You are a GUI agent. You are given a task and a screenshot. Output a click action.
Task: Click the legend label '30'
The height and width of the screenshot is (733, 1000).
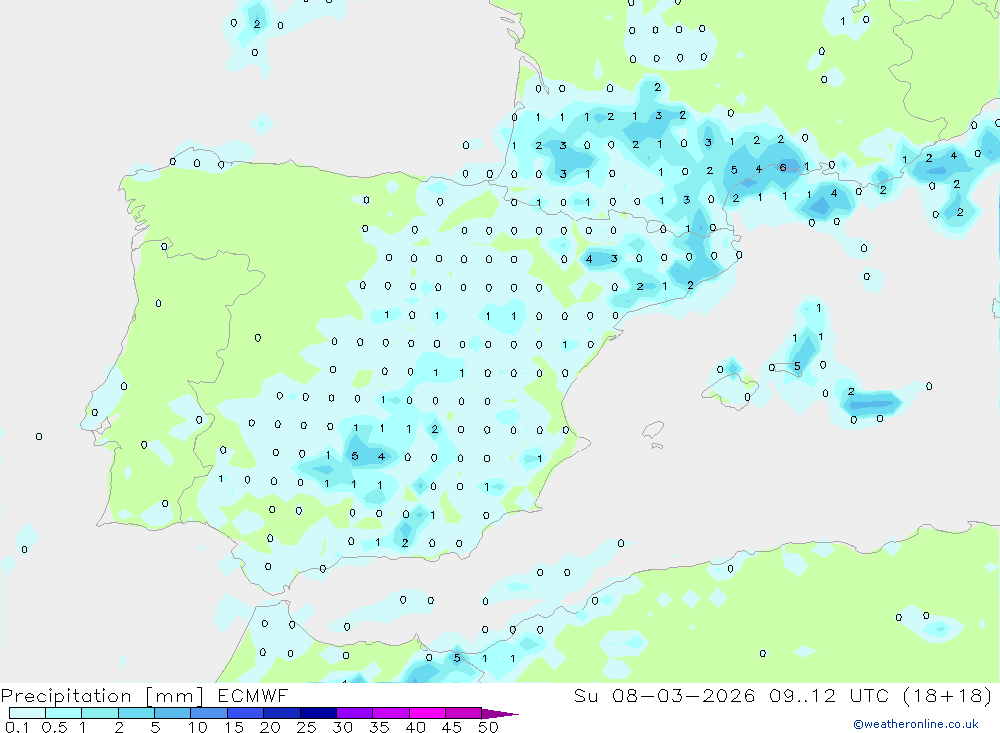tap(343, 727)
